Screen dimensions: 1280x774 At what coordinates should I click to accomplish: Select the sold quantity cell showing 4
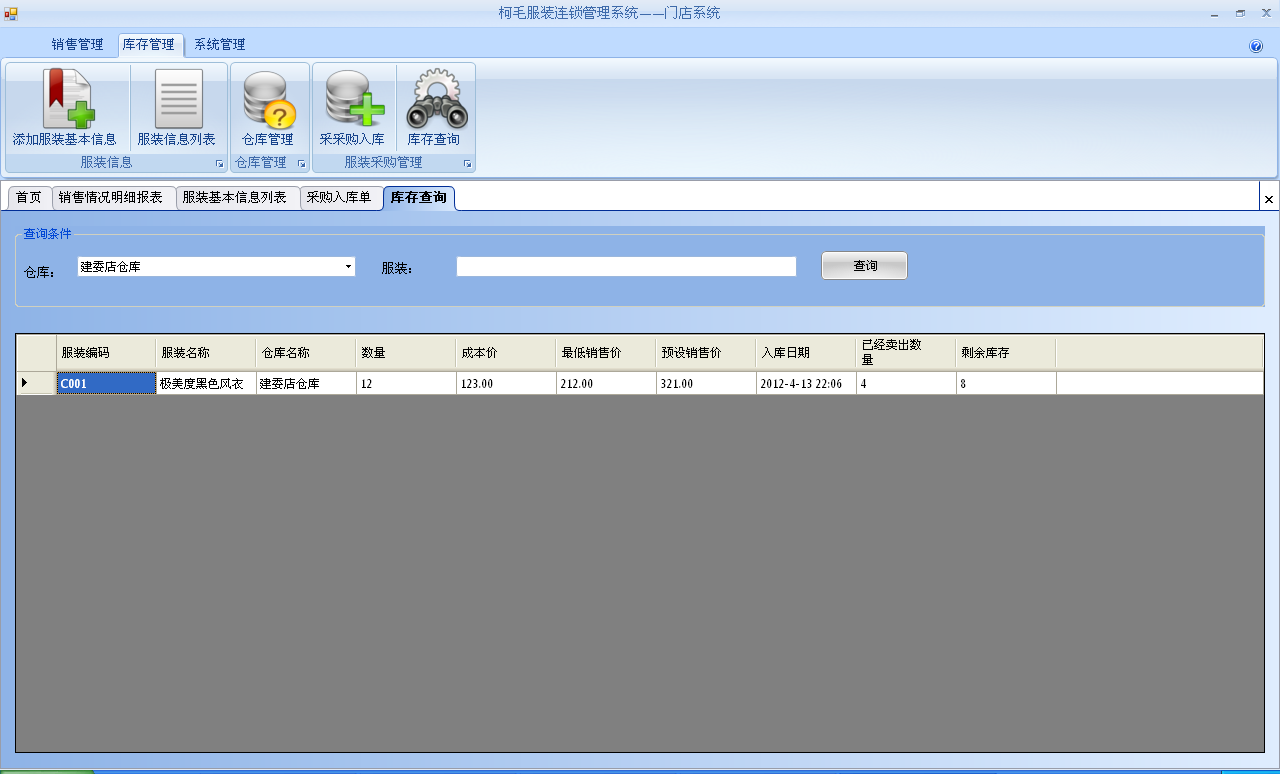[906, 383]
